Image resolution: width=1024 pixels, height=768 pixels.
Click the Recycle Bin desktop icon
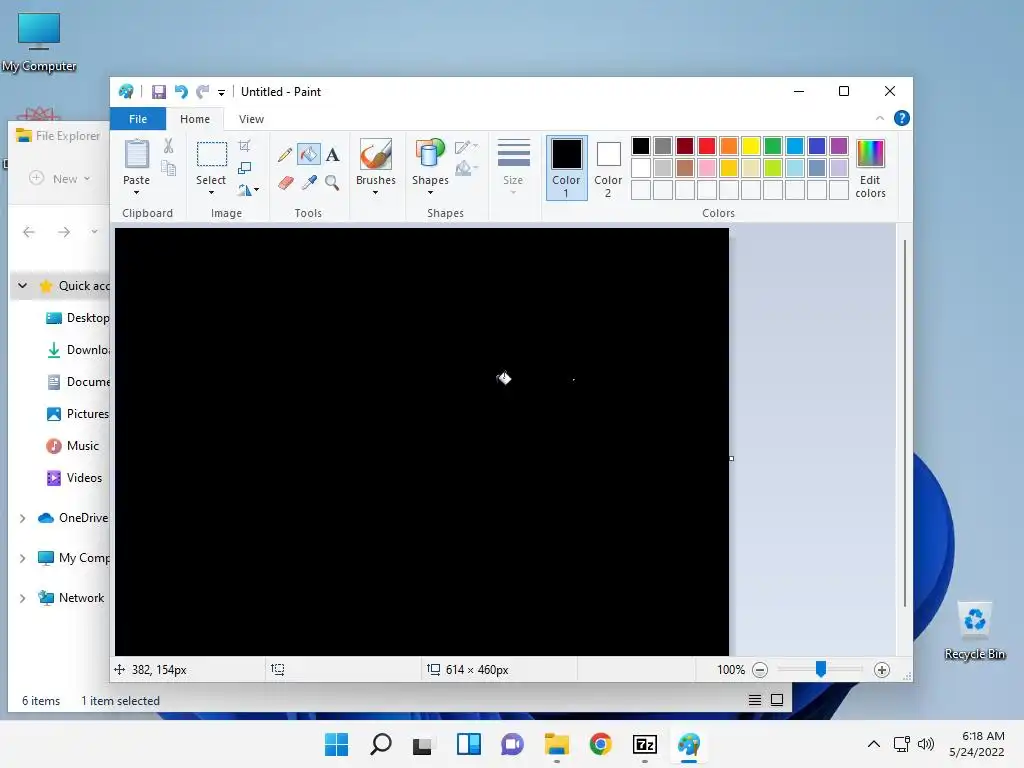click(974, 631)
